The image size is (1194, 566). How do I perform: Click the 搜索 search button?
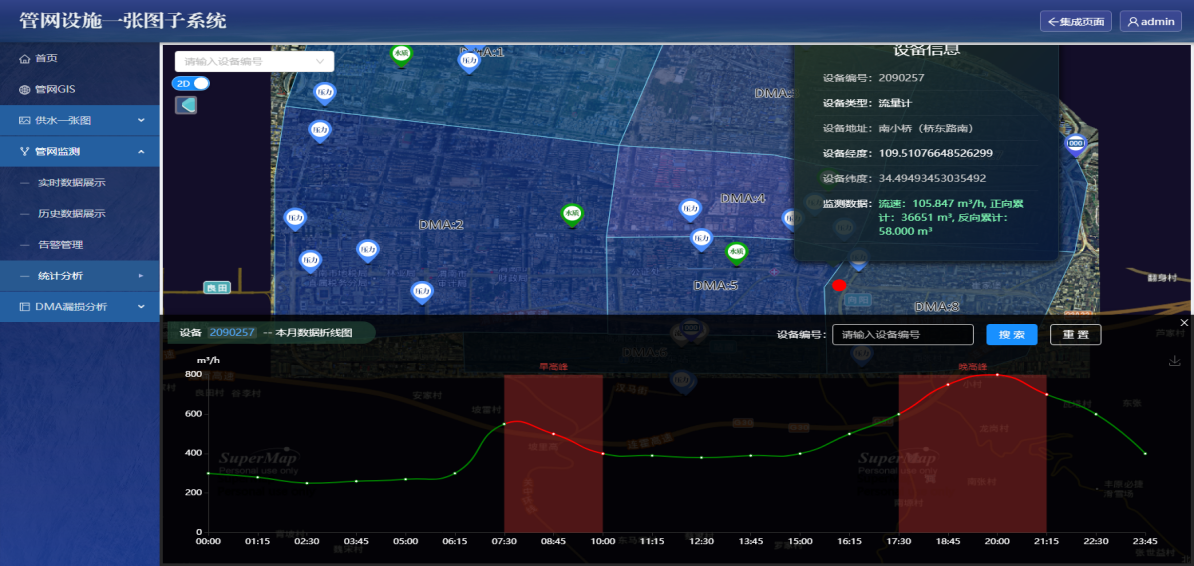click(1011, 335)
